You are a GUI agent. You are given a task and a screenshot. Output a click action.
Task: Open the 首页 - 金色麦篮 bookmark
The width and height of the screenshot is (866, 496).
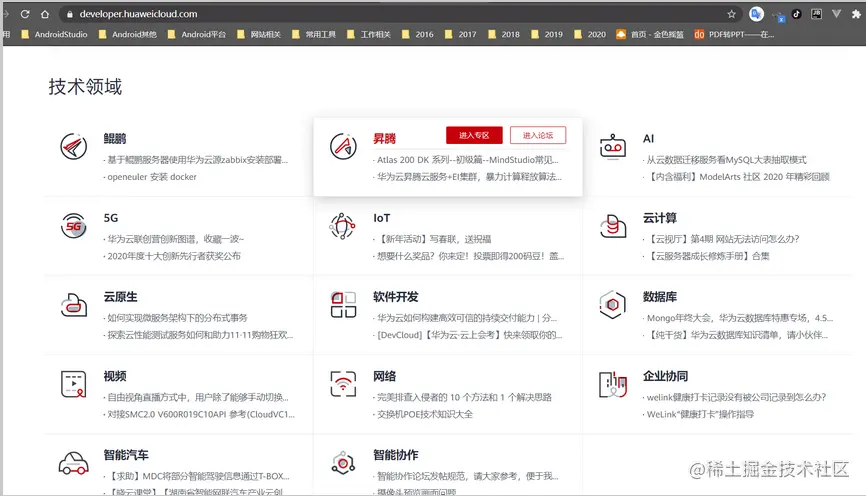[x=650, y=34]
